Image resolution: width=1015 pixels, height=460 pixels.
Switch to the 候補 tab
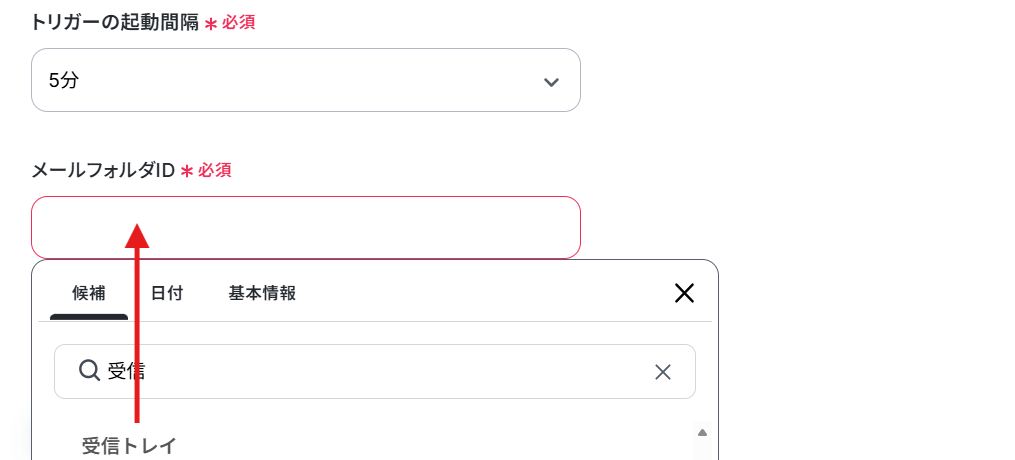(89, 293)
